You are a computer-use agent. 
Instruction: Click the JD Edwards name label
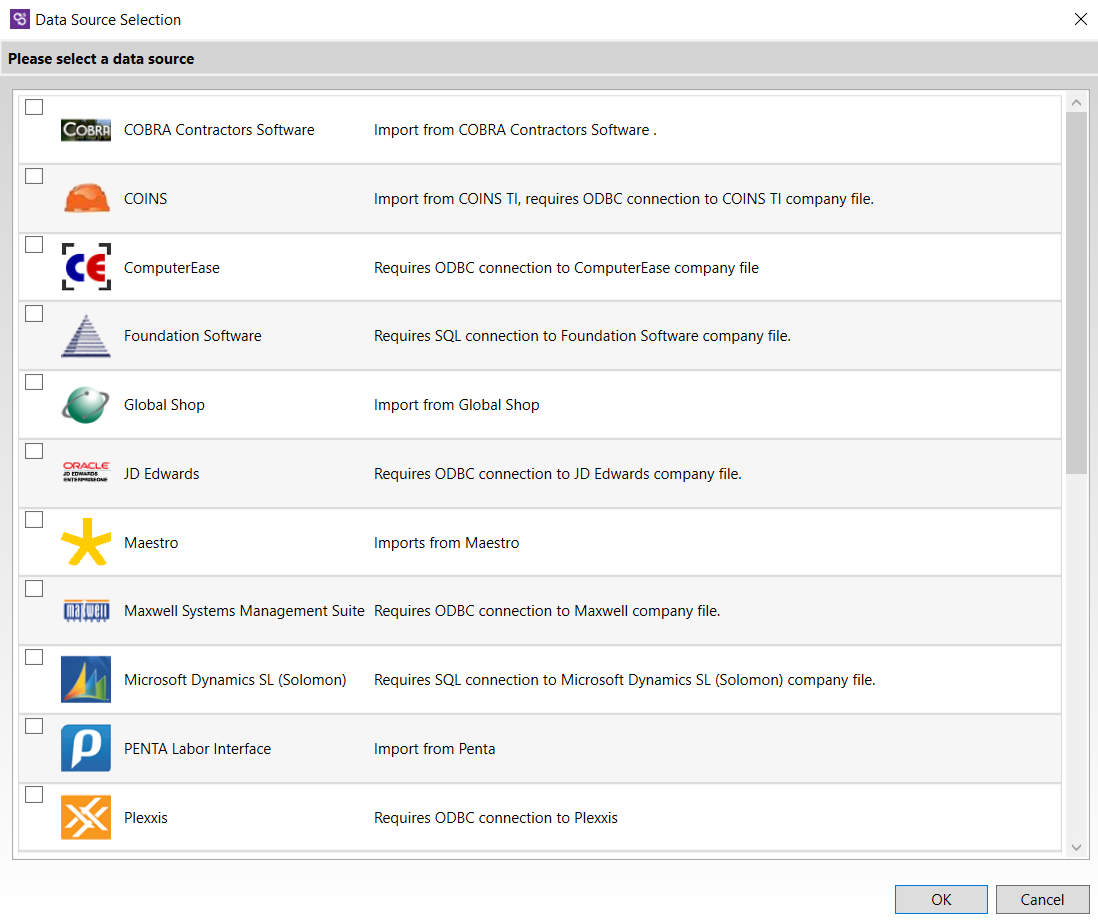click(x=162, y=474)
